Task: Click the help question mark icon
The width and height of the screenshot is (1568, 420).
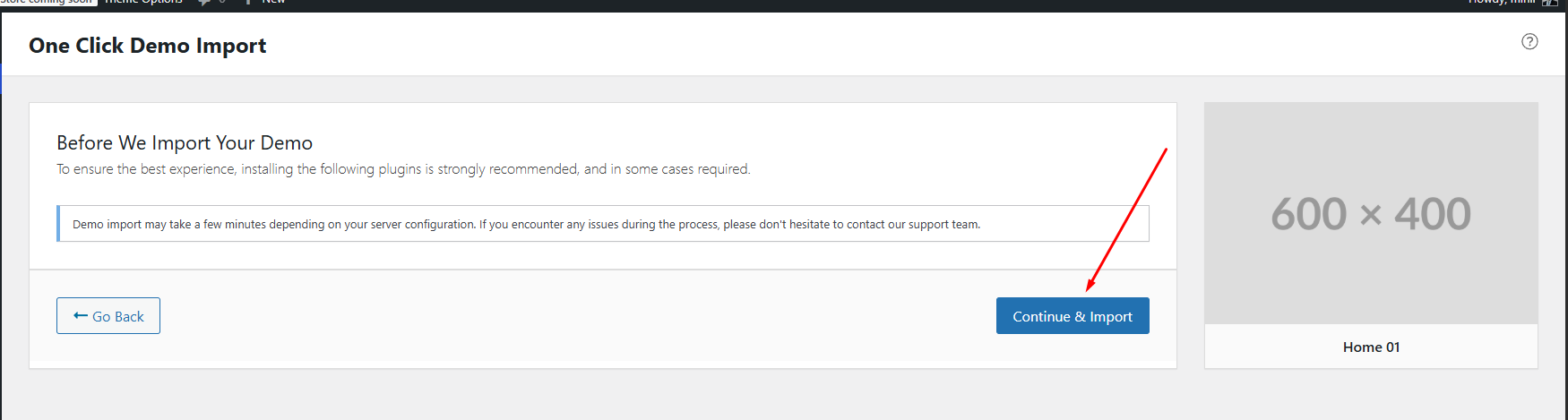Action: point(1529,41)
